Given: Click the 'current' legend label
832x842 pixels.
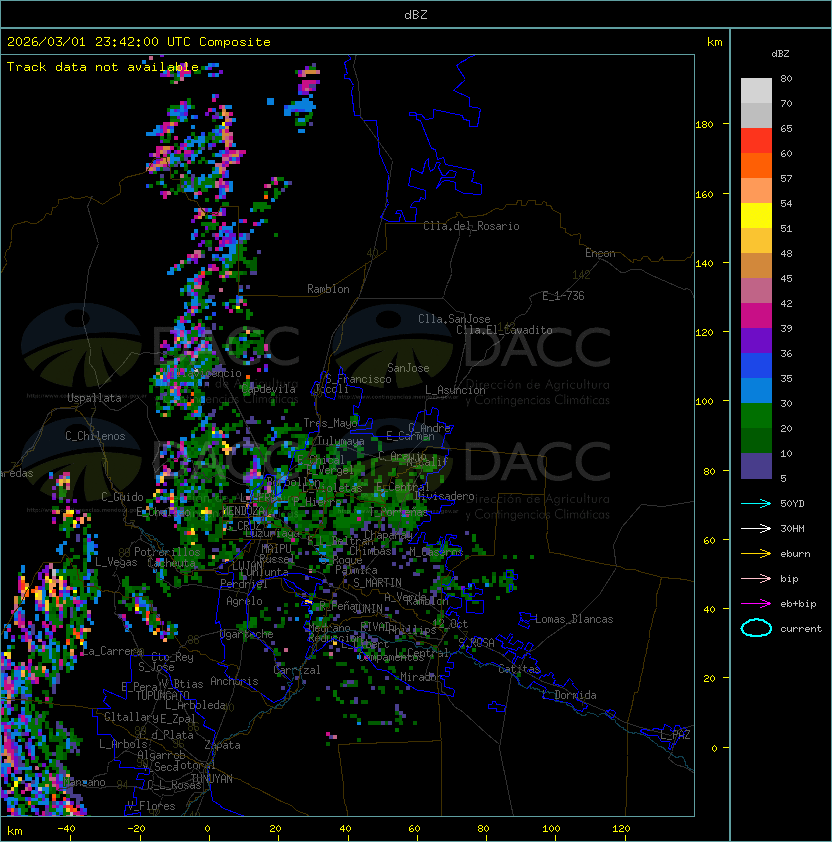Looking at the screenshot, I should pyautogui.click(x=801, y=629).
